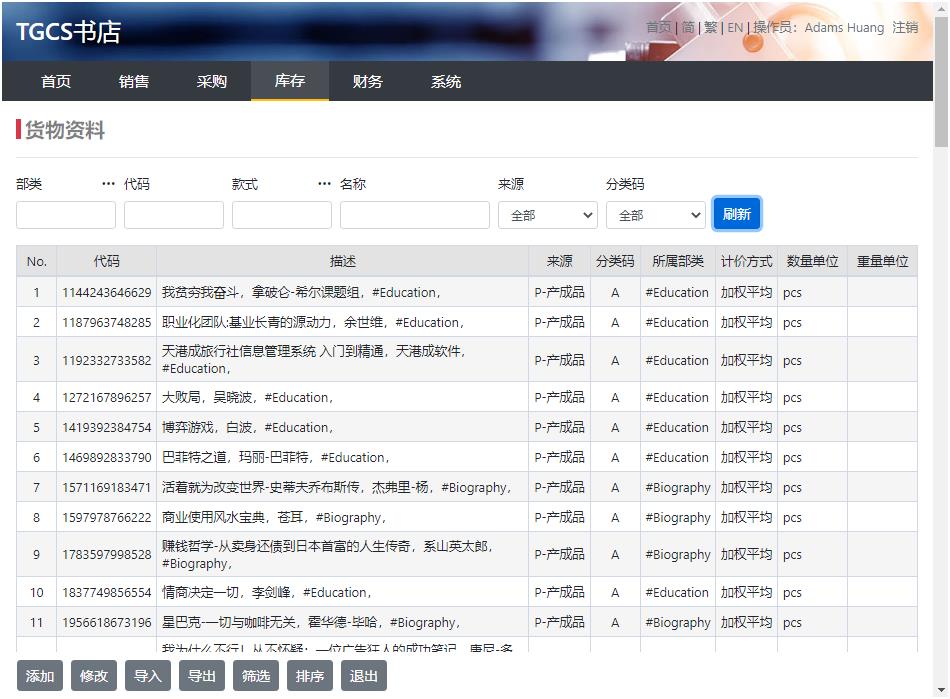
Task: Click the 重量单位 column header
Action: (x=882, y=261)
